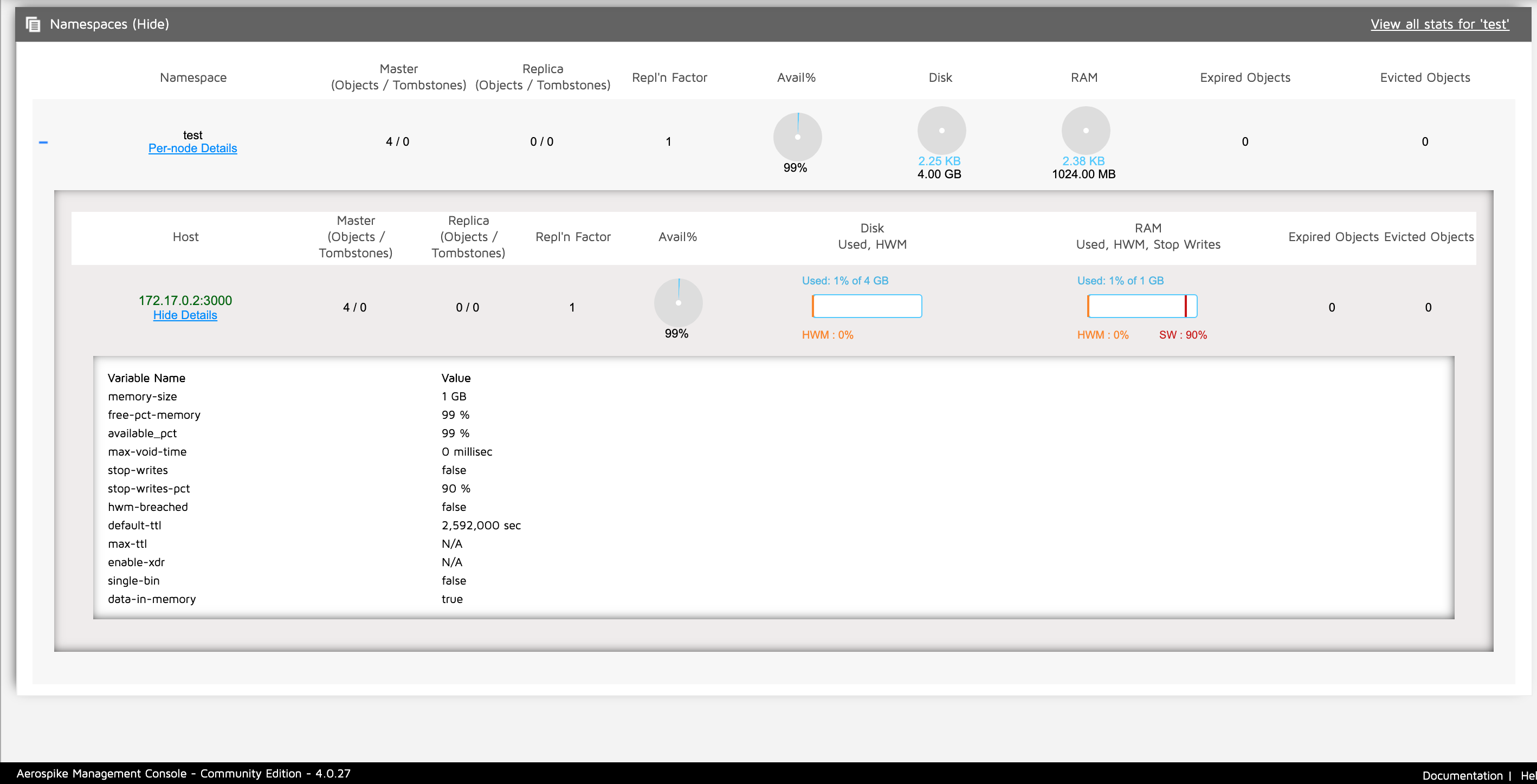Viewport: 1537px width, 784px height.
Task: Click the max-ttl variable row
Action: [773, 543]
